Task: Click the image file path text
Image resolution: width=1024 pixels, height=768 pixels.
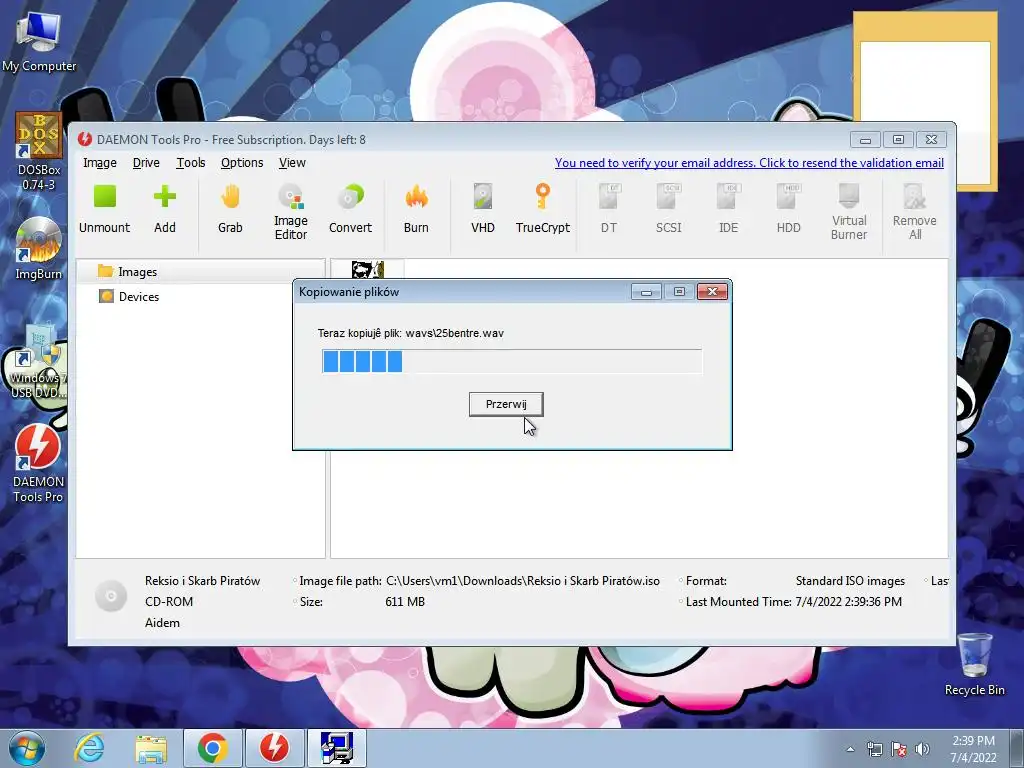Action: point(523,581)
